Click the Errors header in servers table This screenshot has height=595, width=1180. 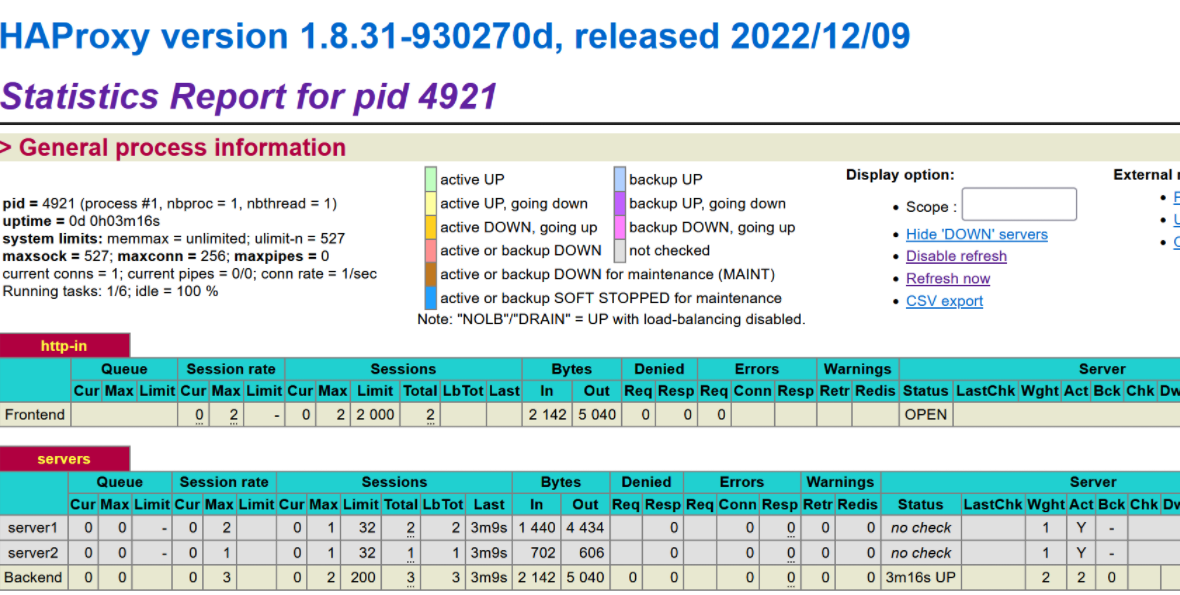(741, 482)
